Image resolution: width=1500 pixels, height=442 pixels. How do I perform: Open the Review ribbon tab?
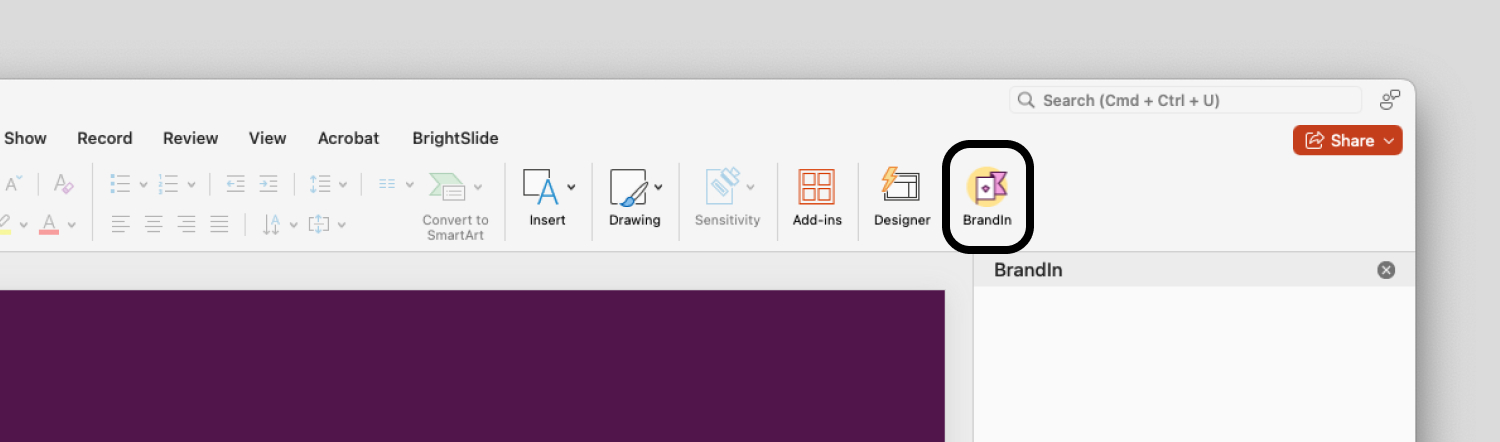[x=190, y=138]
